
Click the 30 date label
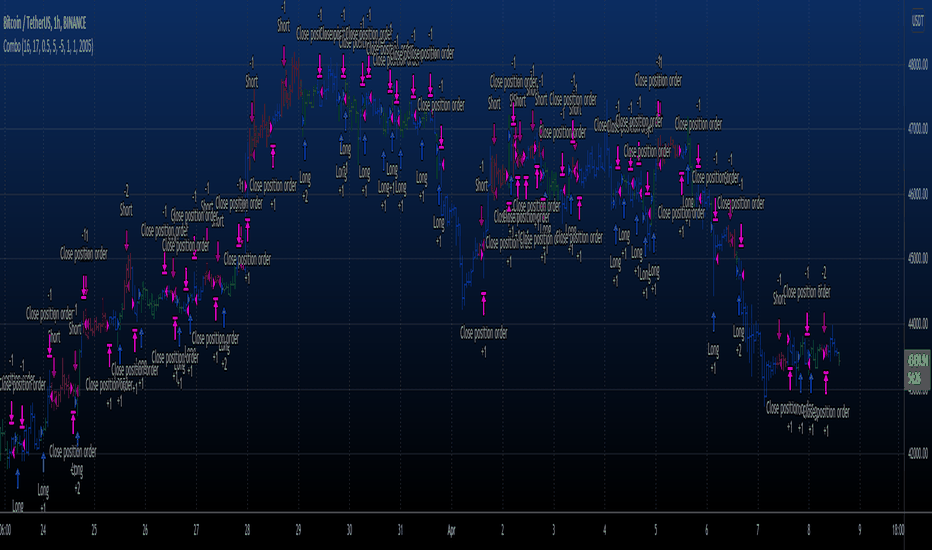(350, 530)
